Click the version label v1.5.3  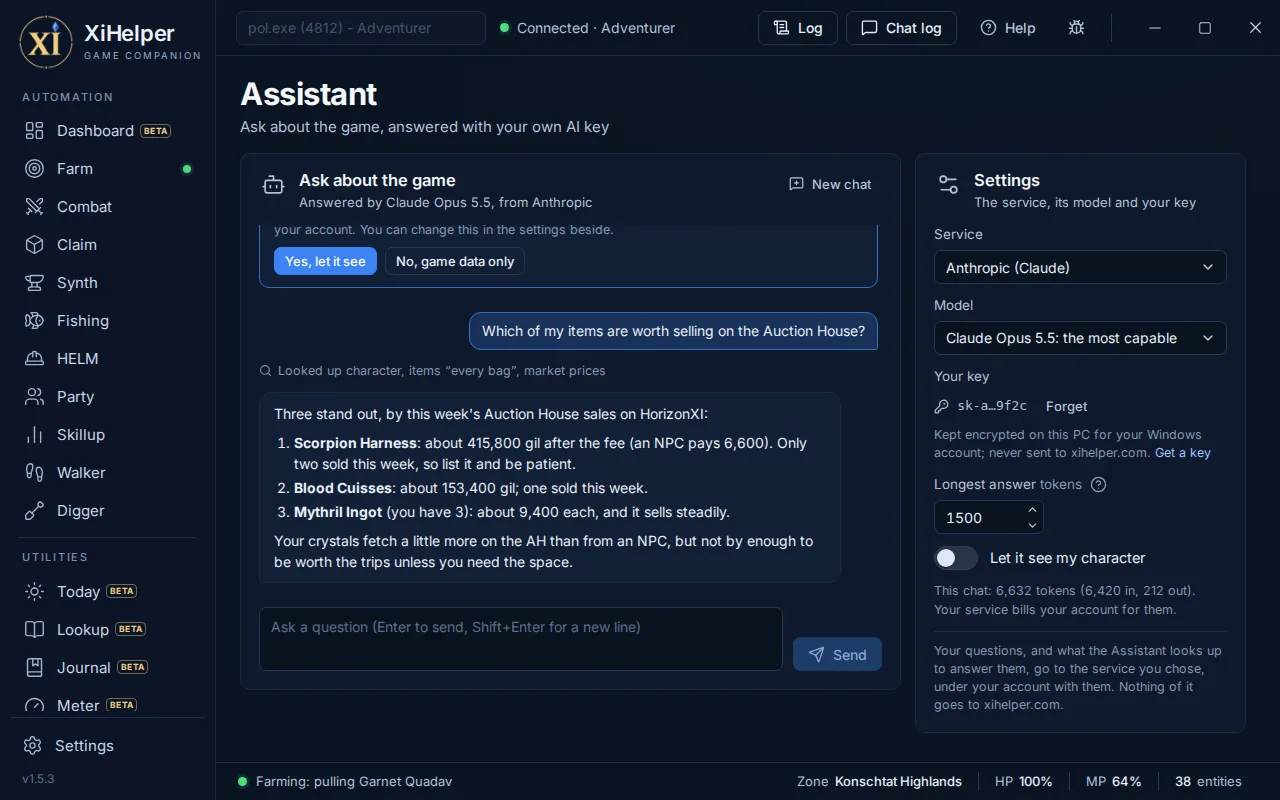[x=38, y=779]
